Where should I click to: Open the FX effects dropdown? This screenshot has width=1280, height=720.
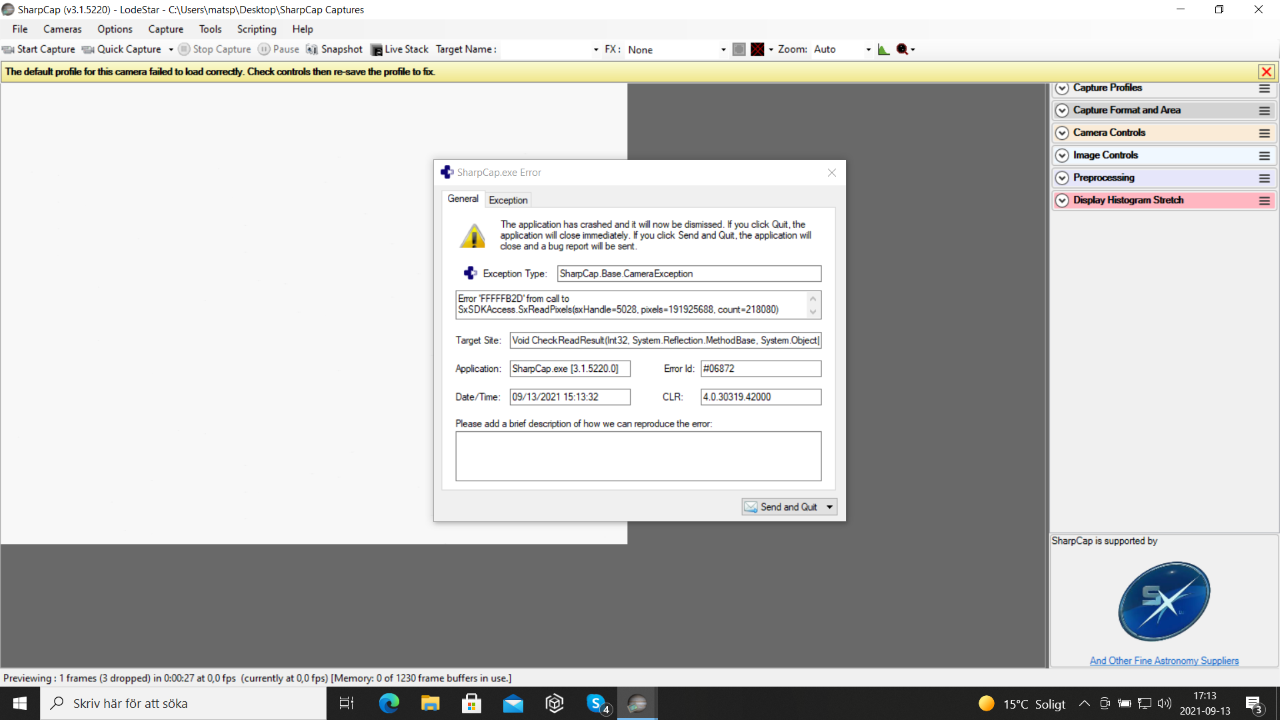[677, 49]
